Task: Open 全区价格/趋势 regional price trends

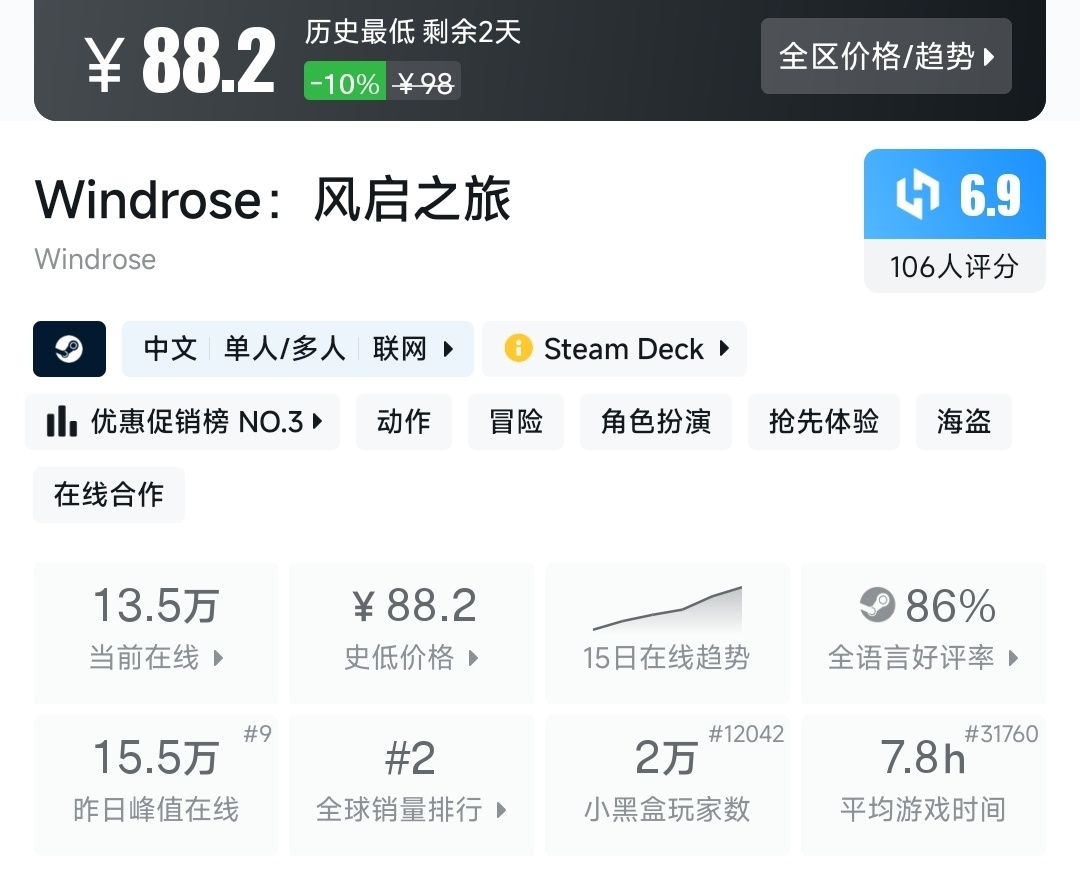Action: pos(886,56)
